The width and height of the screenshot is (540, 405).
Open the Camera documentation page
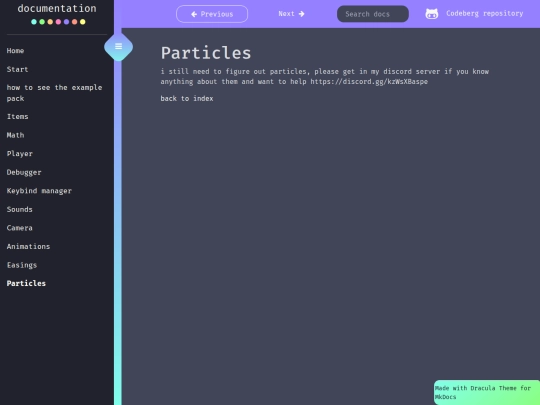click(20, 228)
